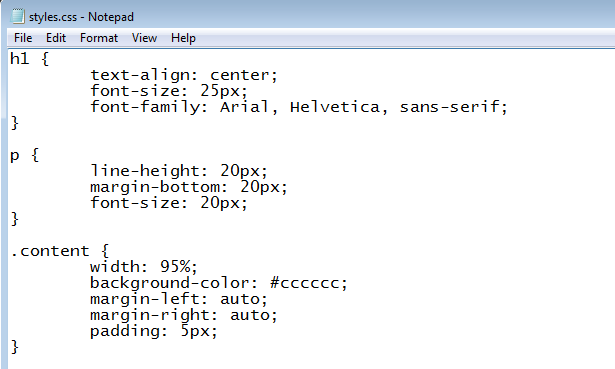Viewport: 615px width, 369px height.
Task: Place cursor on the h1 selector
Action: pyautogui.click(x=20, y=59)
